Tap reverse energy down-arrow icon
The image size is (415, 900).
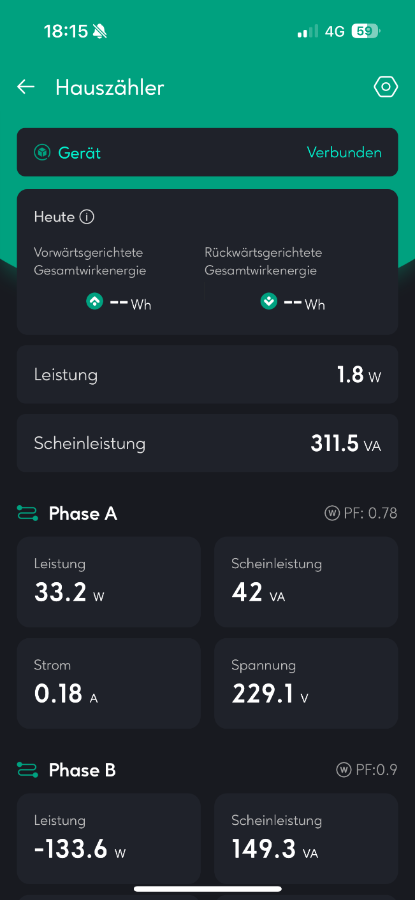coord(269,301)
